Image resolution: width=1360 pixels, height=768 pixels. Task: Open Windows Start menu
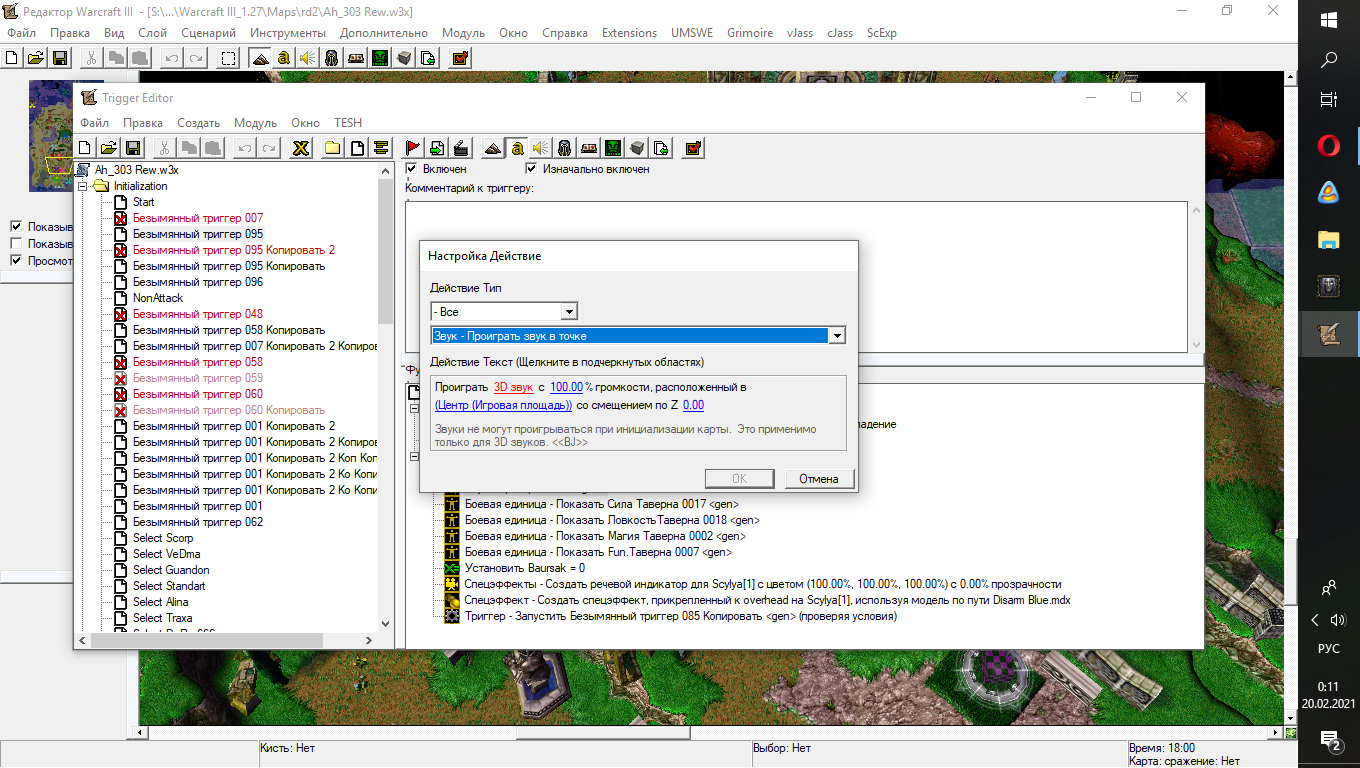coord(1329,19)
